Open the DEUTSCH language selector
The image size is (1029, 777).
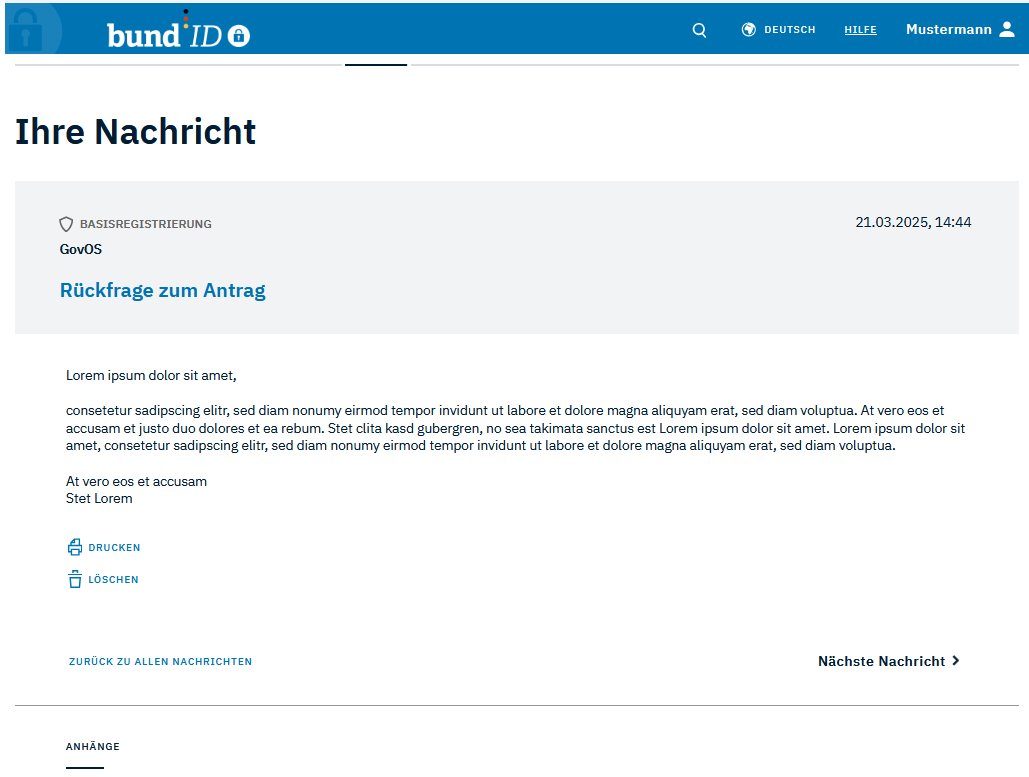click(789, 30)
